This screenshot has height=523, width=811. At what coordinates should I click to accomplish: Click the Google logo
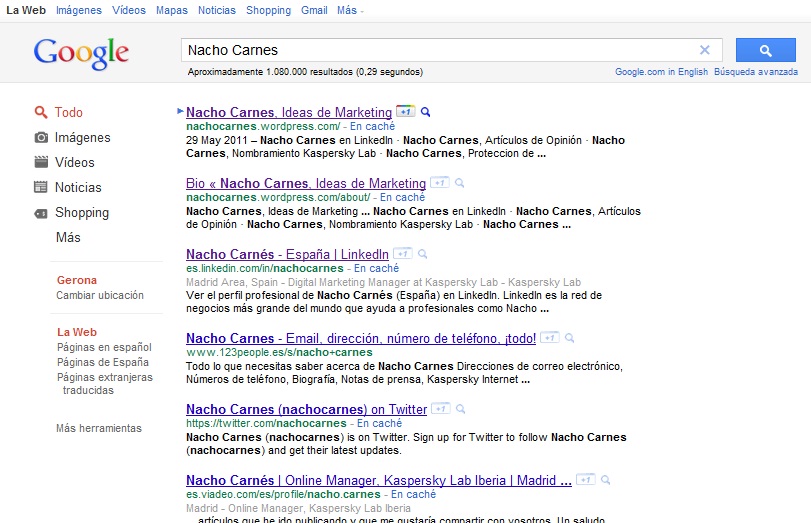(x=81, y=52)
